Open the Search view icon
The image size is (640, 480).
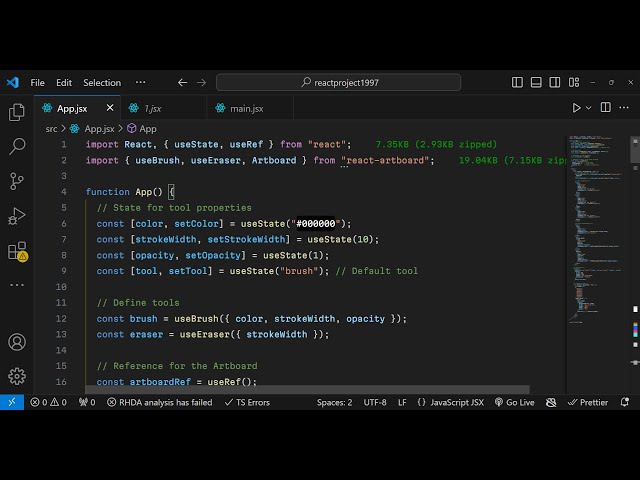[x=17, y=147]
